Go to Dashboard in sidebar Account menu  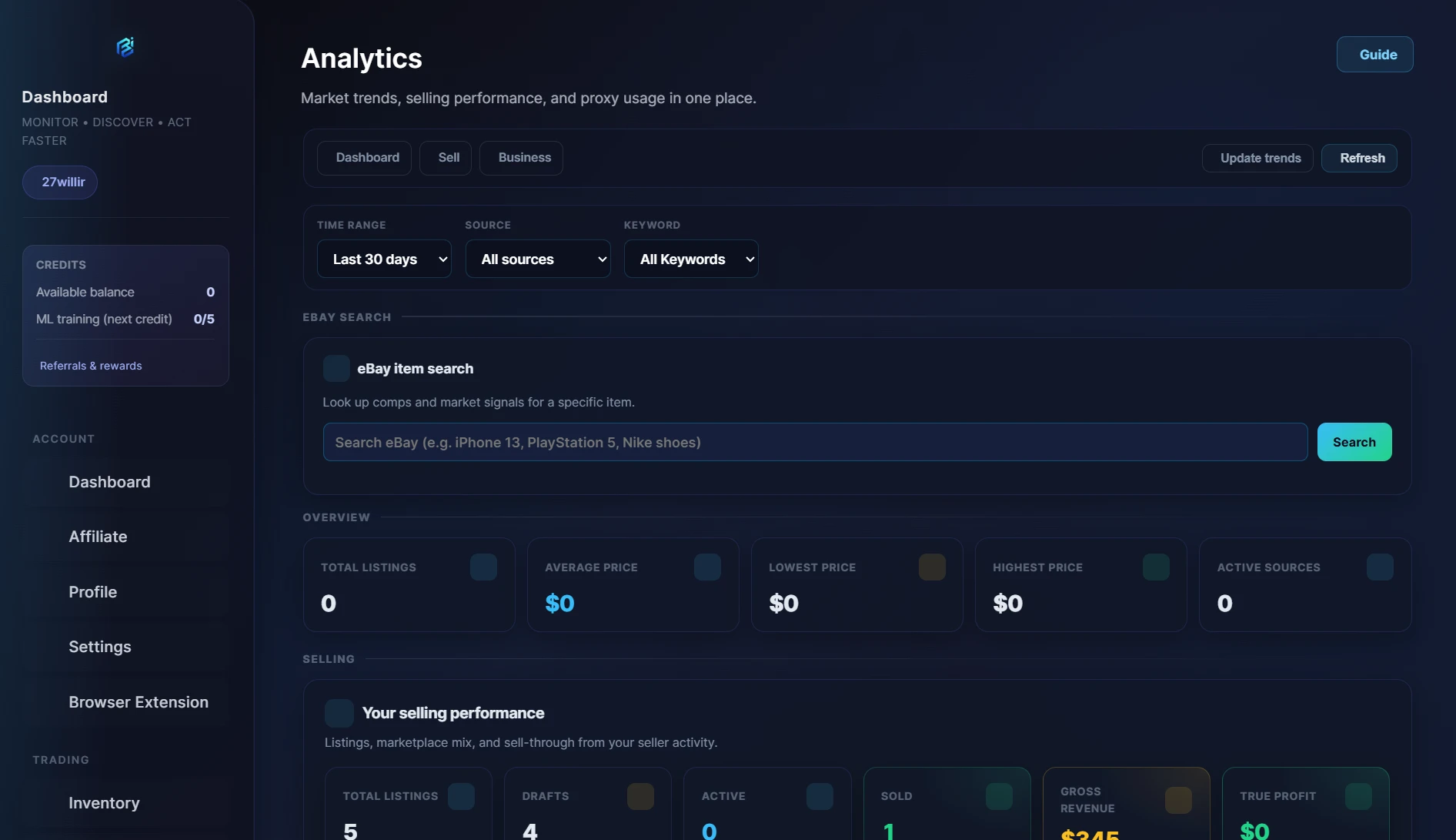126,482
